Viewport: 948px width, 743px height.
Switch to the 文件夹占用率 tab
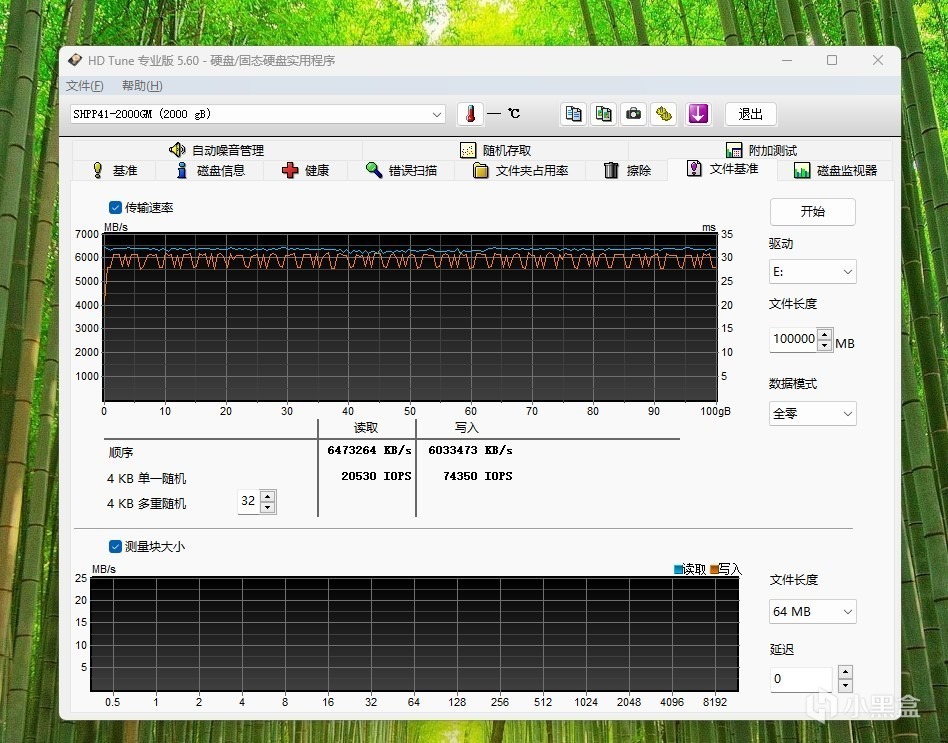click(521, 170)
